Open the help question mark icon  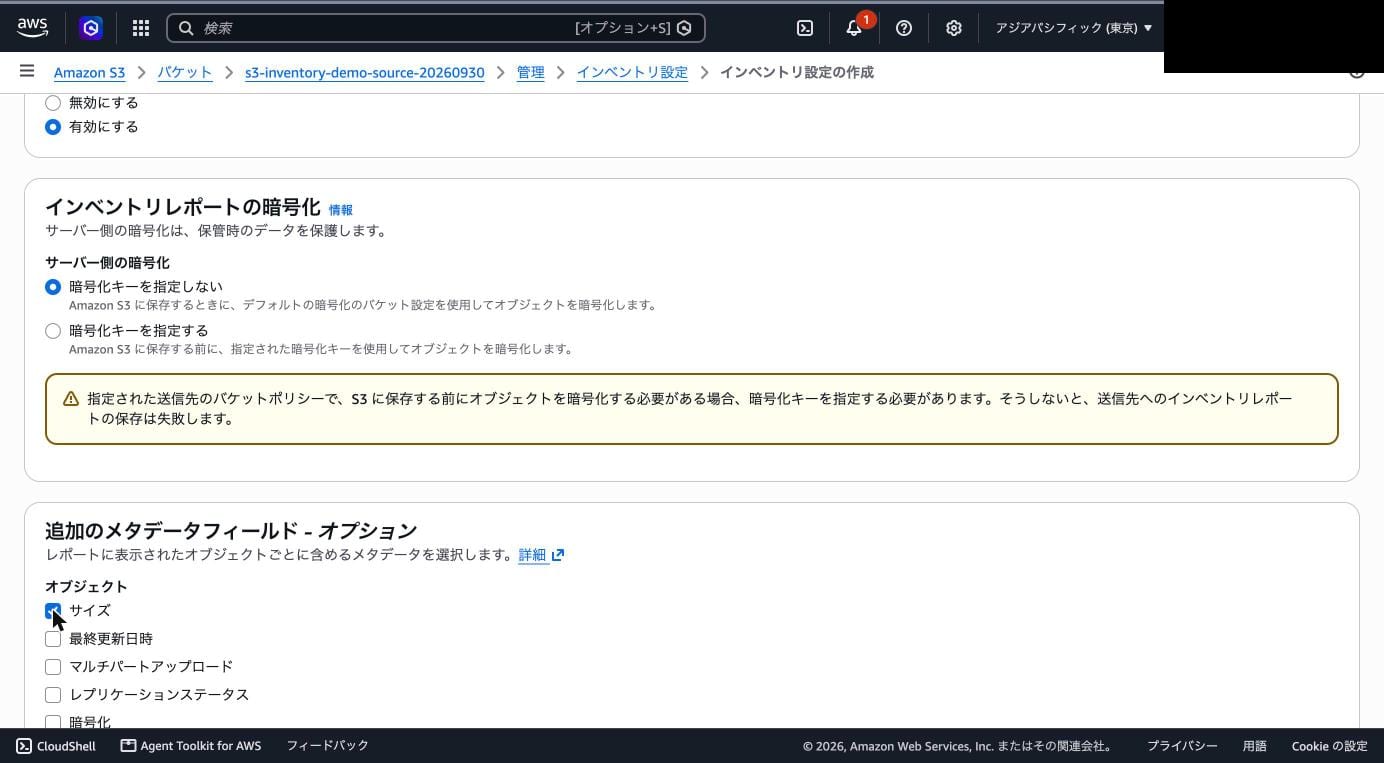[904, 28]
